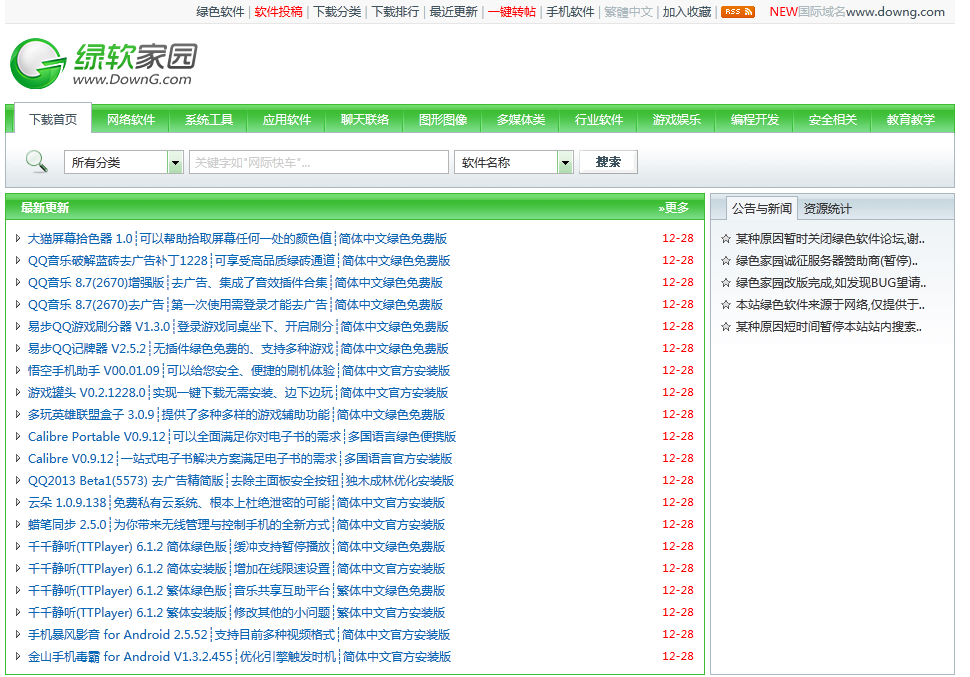
Task: Open 悟空手机助手 V00.01.09 entry
Action: pyautogui.click(x=239, y=370)
